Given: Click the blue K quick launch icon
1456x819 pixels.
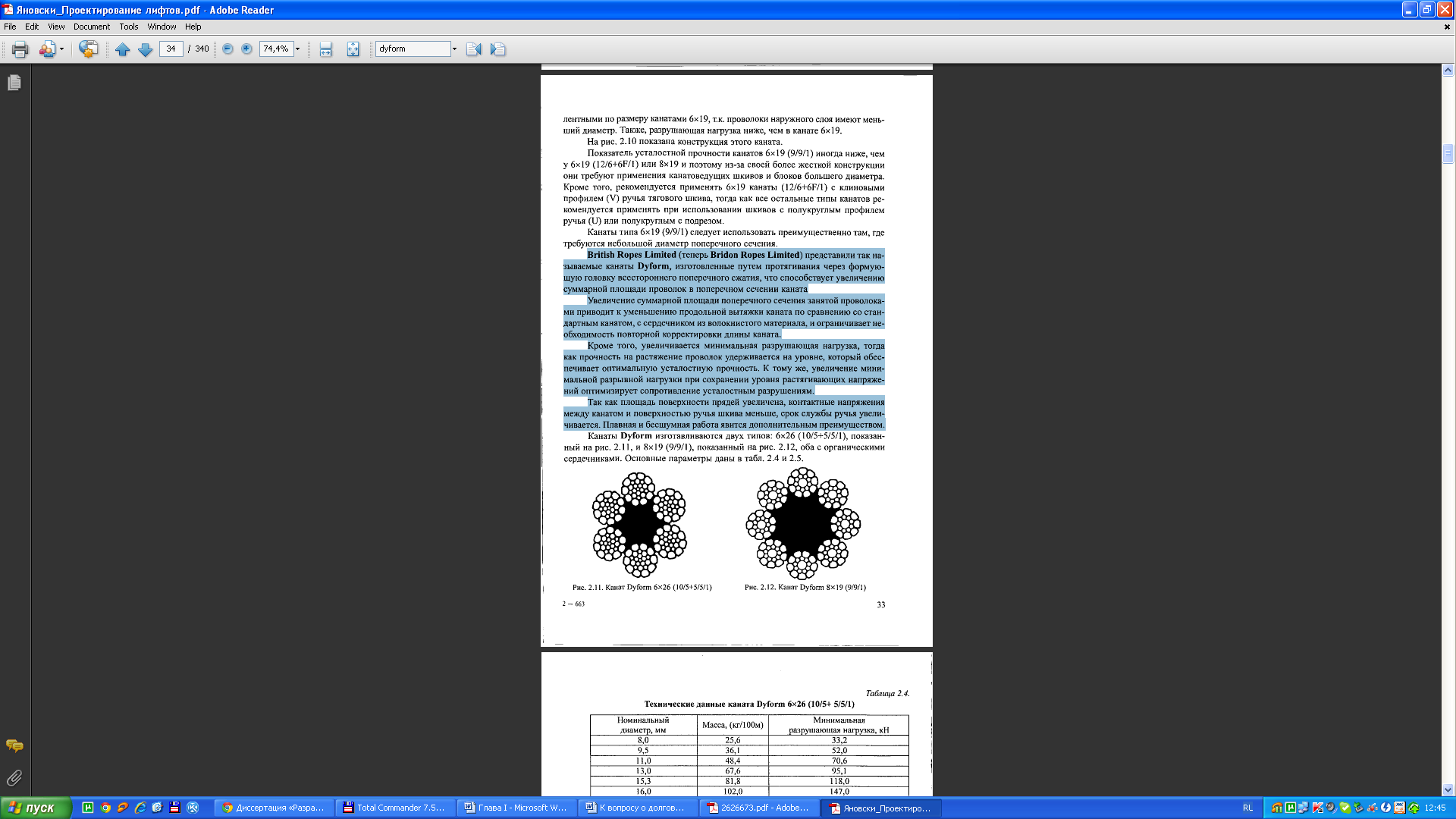Looking at the screenshot, I should [x=193, y=808].
